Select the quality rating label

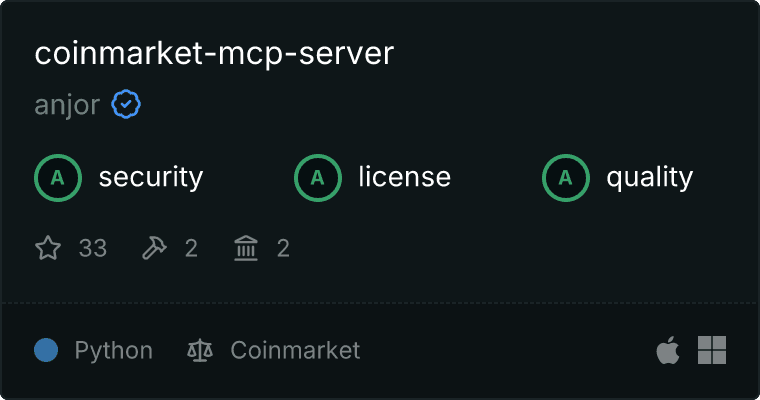649,177
